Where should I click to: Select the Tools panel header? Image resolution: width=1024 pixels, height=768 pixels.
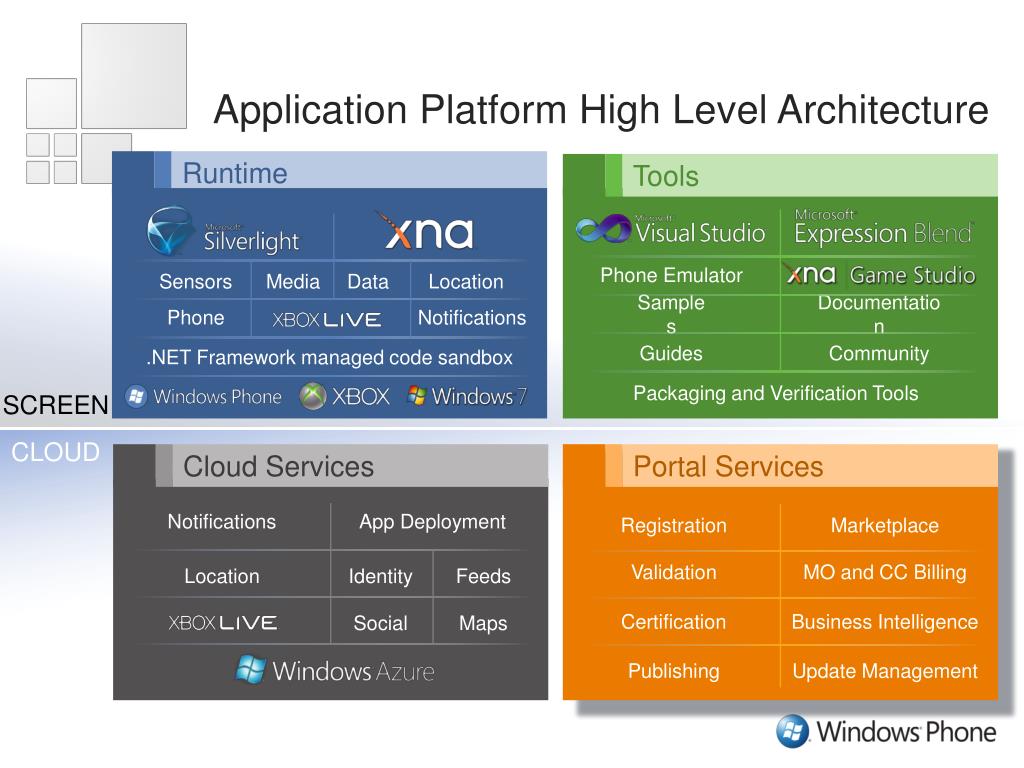point(780,176)
